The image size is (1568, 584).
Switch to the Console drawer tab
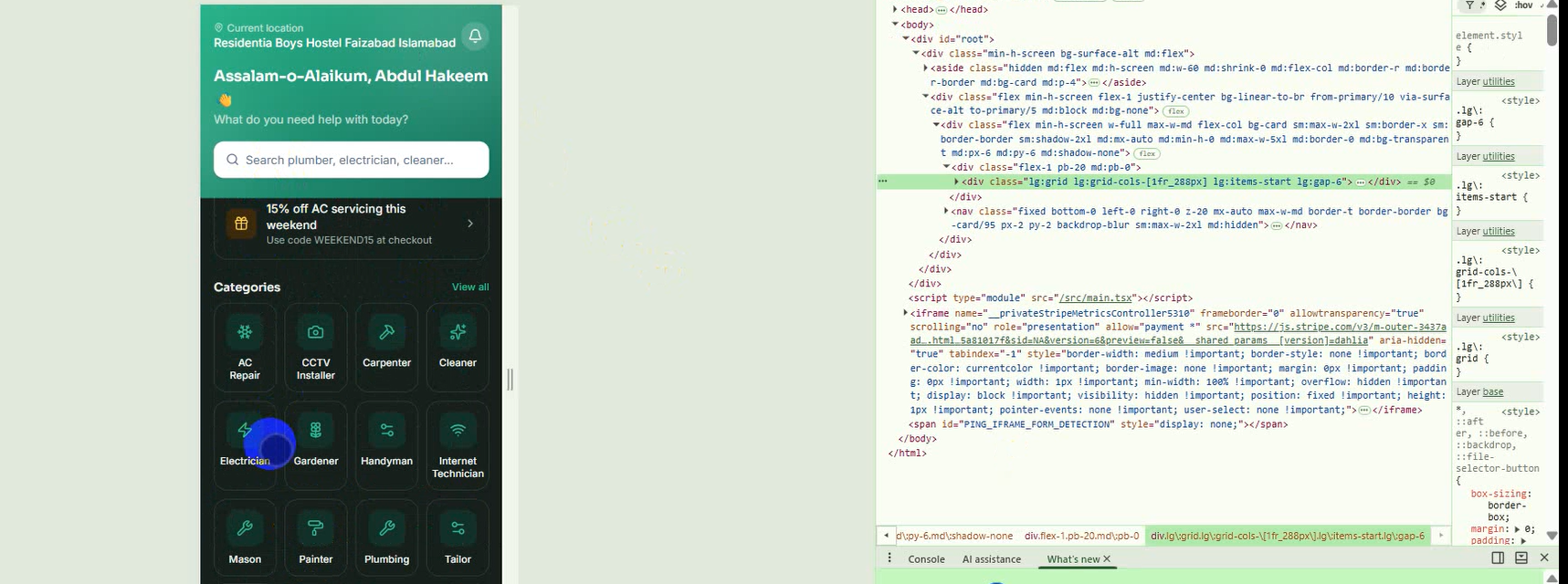pyautogui.click(x=926, y=559)
